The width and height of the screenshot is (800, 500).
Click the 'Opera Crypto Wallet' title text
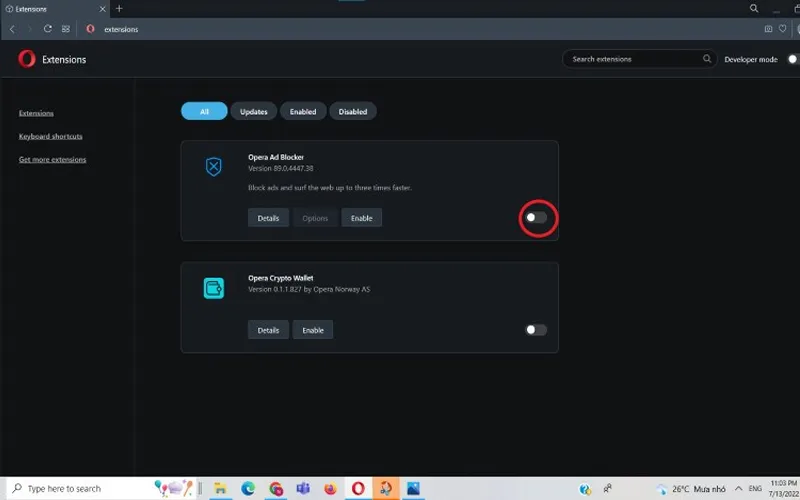(x=281, y=278)
